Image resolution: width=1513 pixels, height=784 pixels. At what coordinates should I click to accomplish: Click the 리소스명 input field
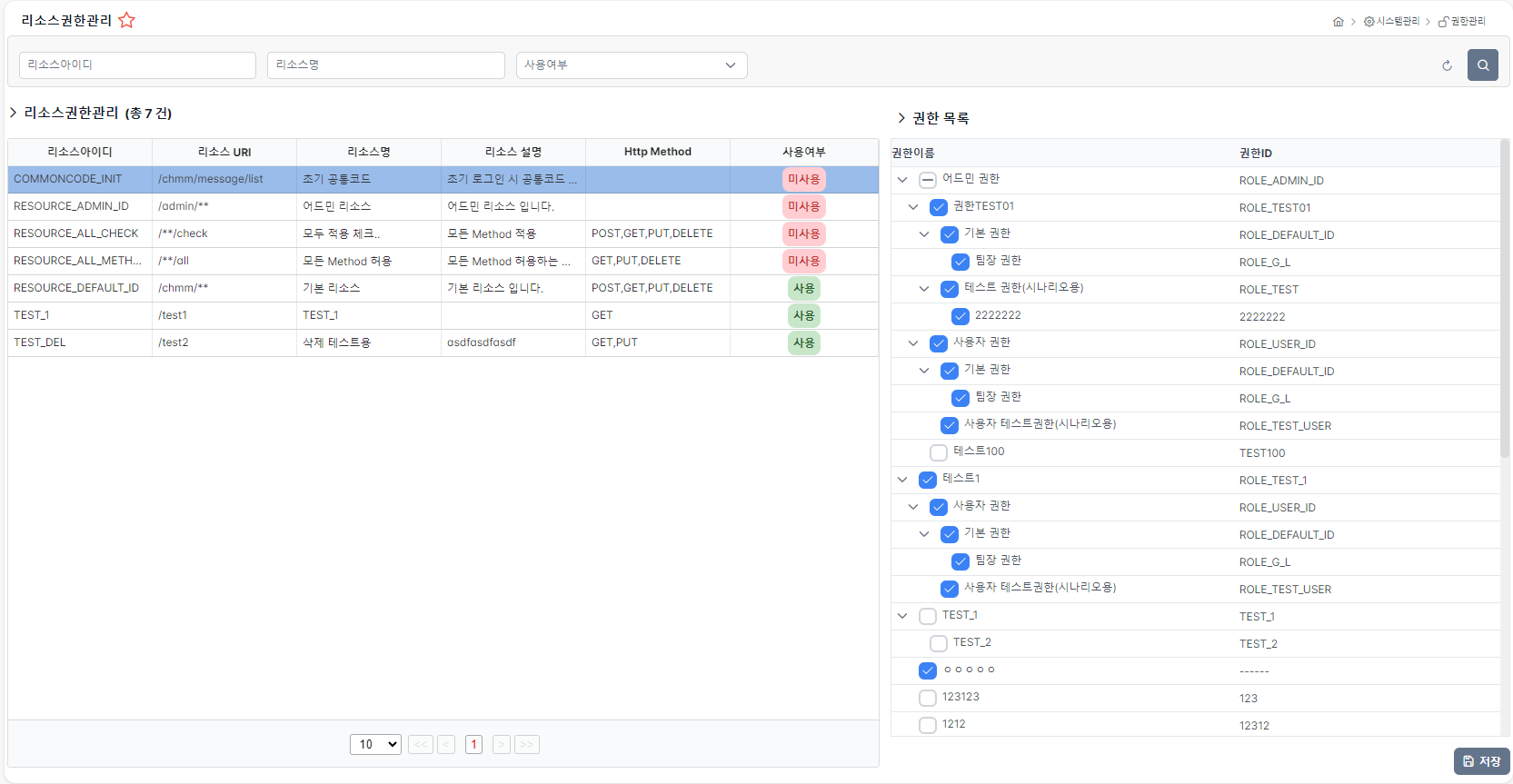pos(386,65)
